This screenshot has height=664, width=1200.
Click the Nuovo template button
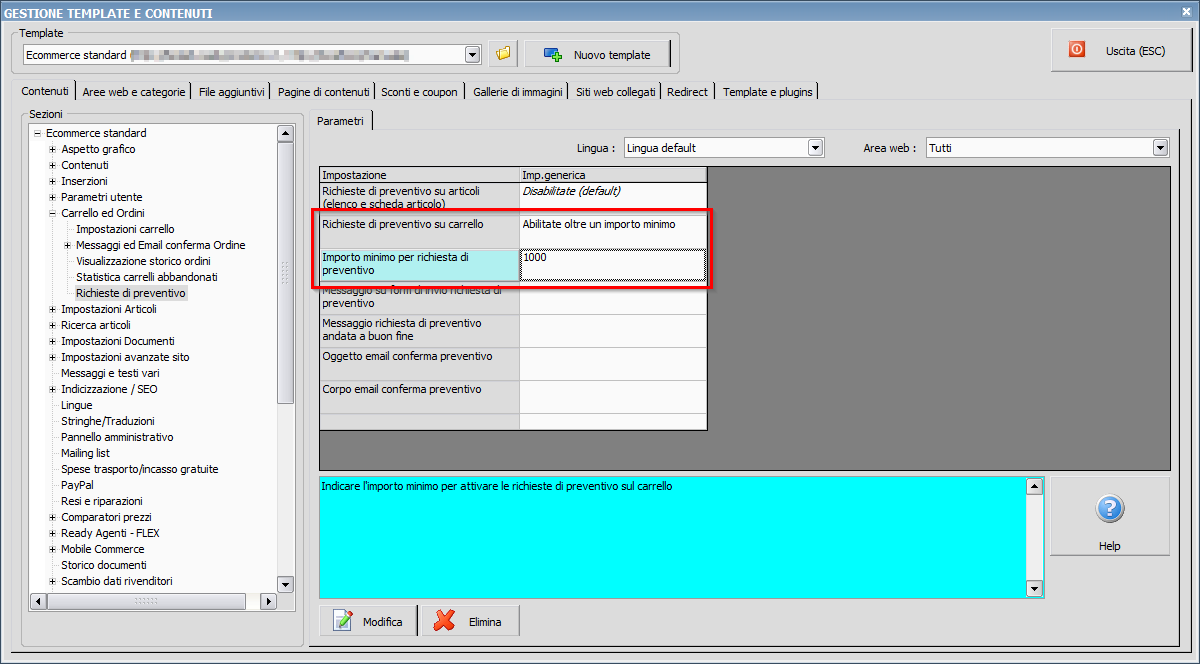point(597,54)
